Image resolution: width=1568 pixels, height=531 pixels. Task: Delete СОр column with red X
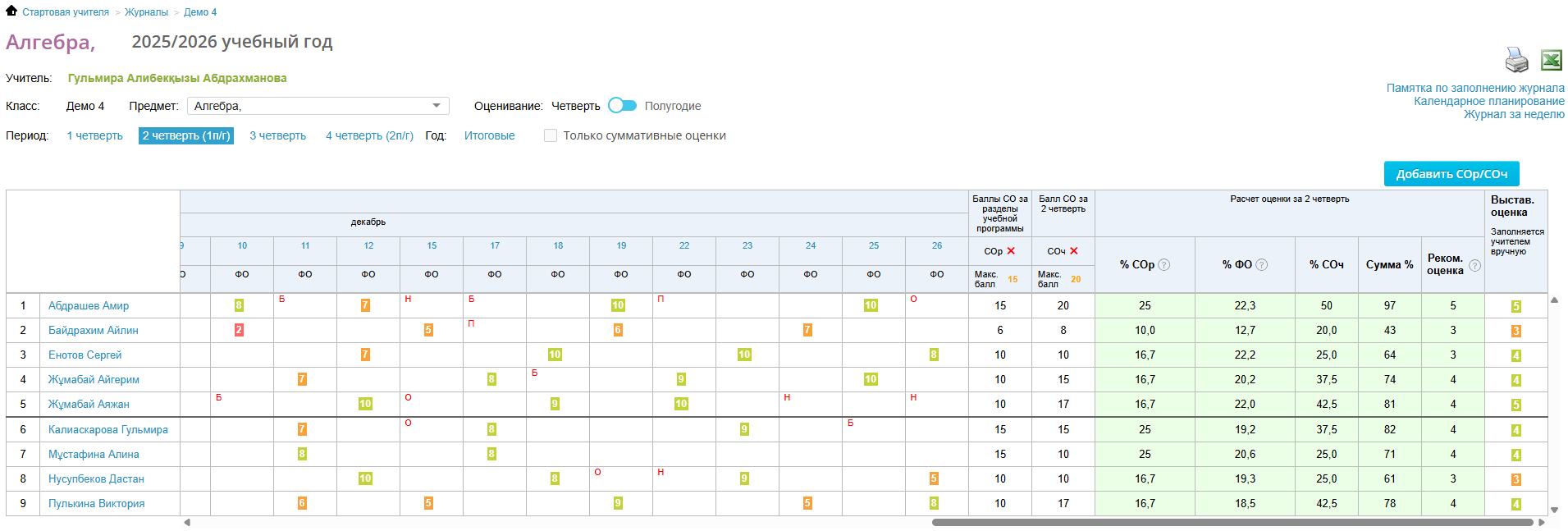[x=1011, y=251]
